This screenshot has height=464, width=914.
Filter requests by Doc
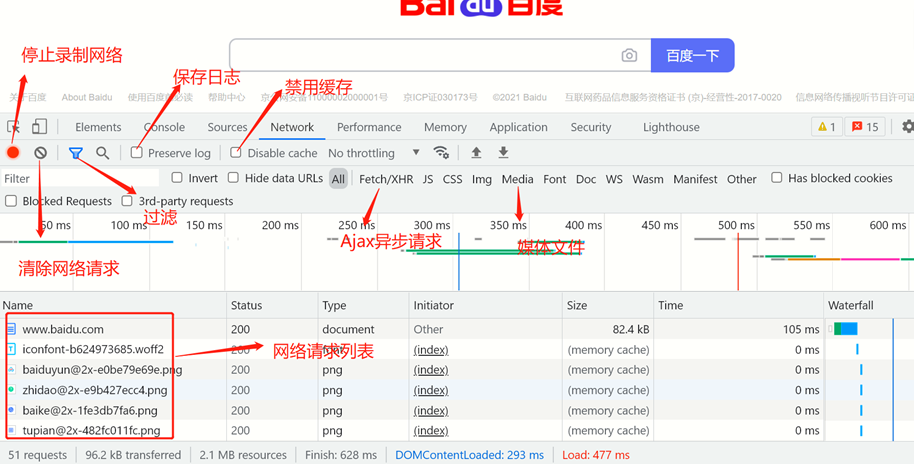pos(586,179)
